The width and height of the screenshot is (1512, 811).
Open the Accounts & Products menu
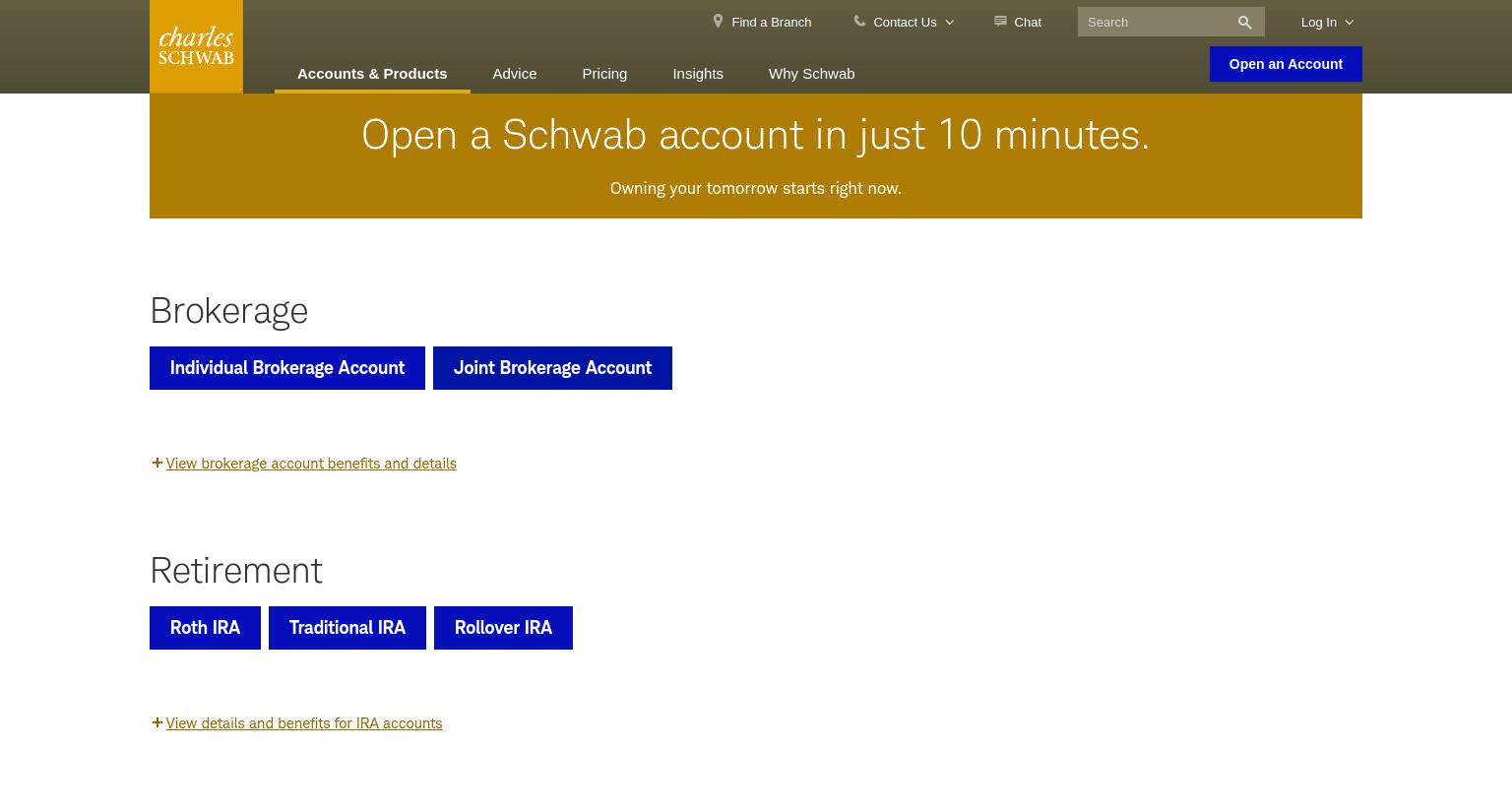tap(372, 74)
